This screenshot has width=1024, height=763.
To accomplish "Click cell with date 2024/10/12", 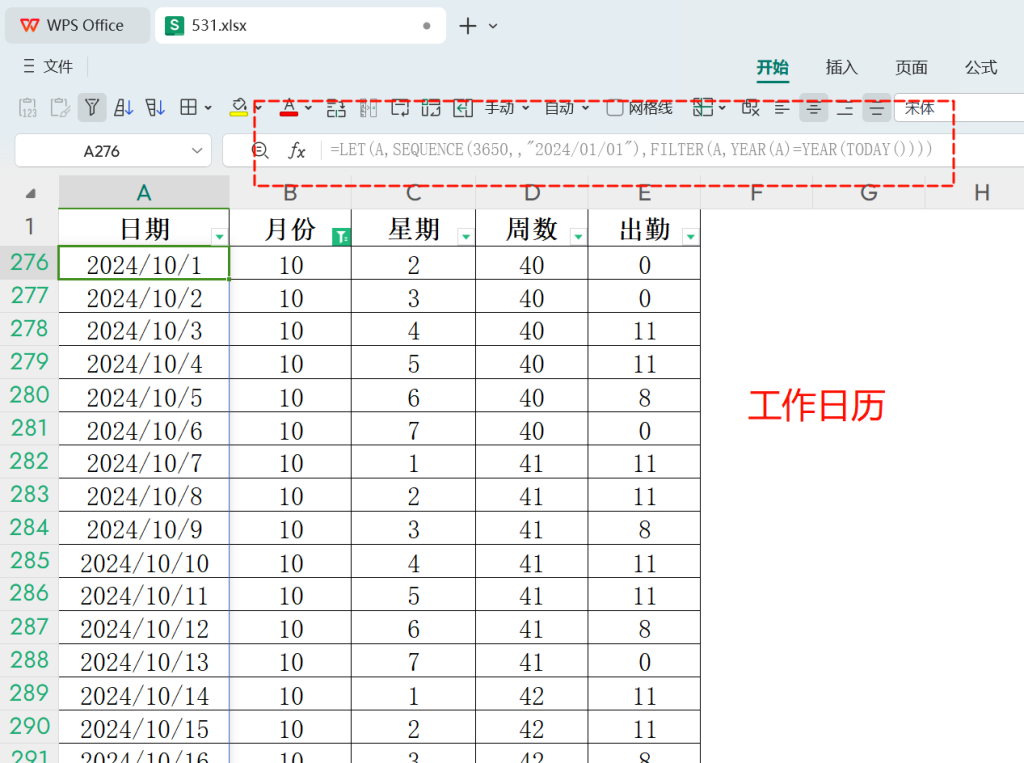I will coord(144,628).
